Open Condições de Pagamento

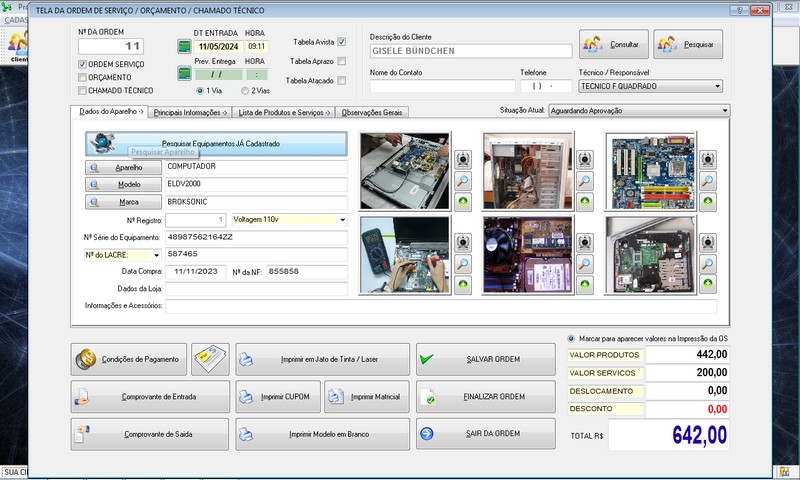(x=129, y=359)
